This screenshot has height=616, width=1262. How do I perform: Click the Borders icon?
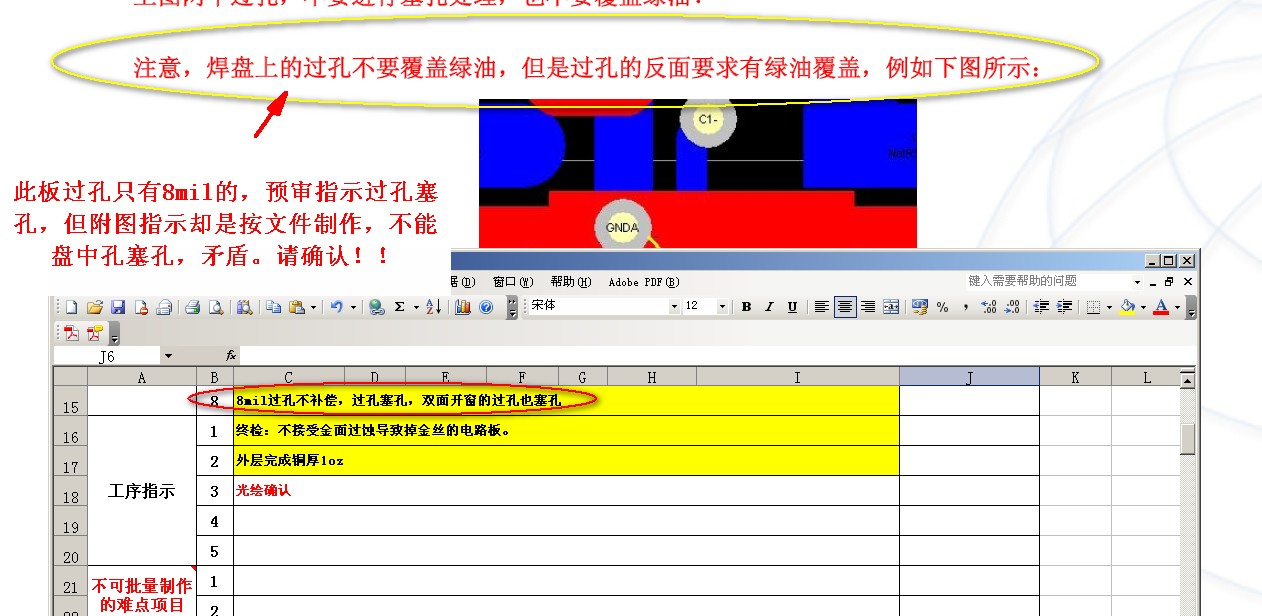click(1093, 307)
